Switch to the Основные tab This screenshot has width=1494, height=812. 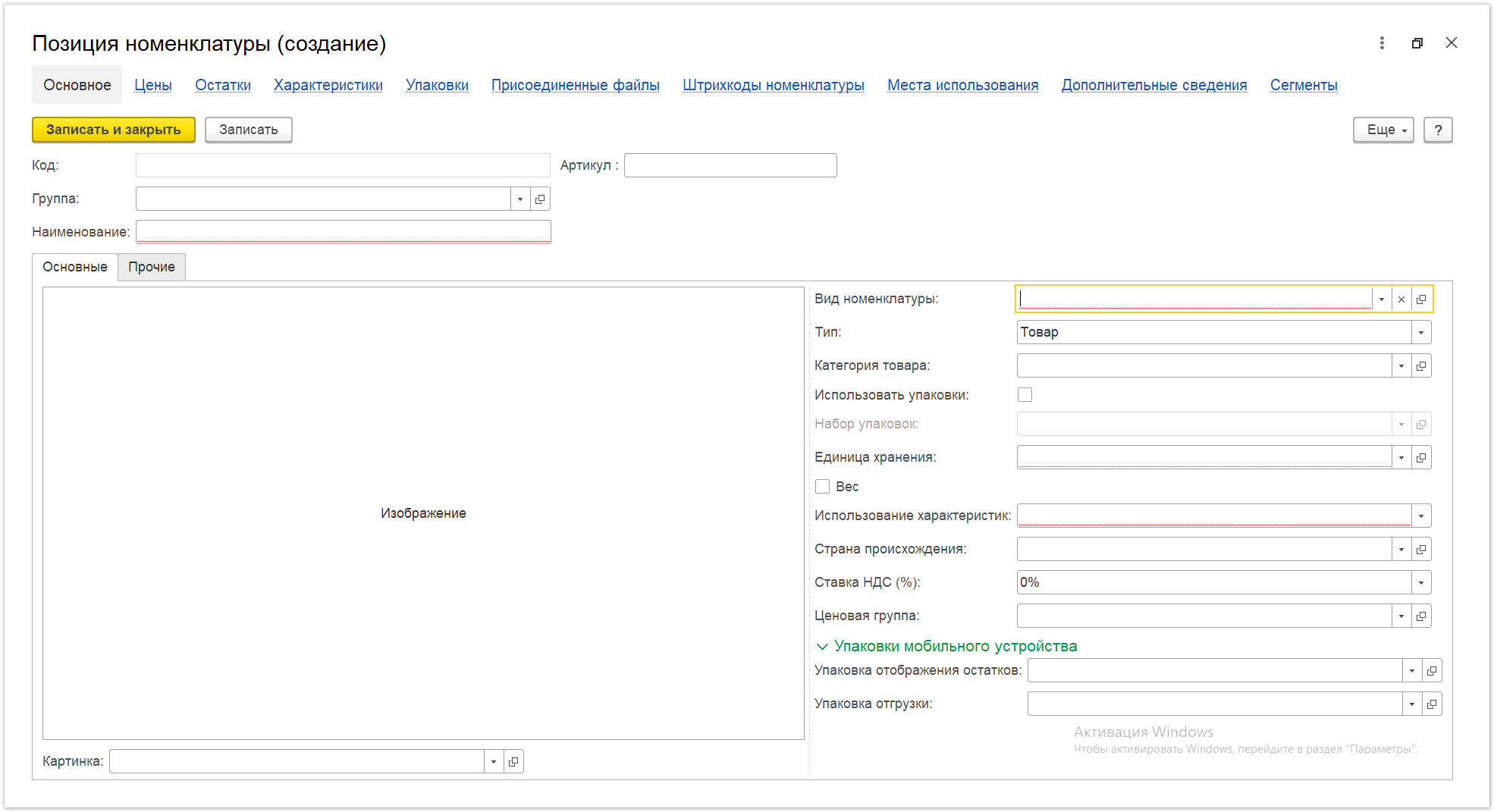click(x=75, y=267)
